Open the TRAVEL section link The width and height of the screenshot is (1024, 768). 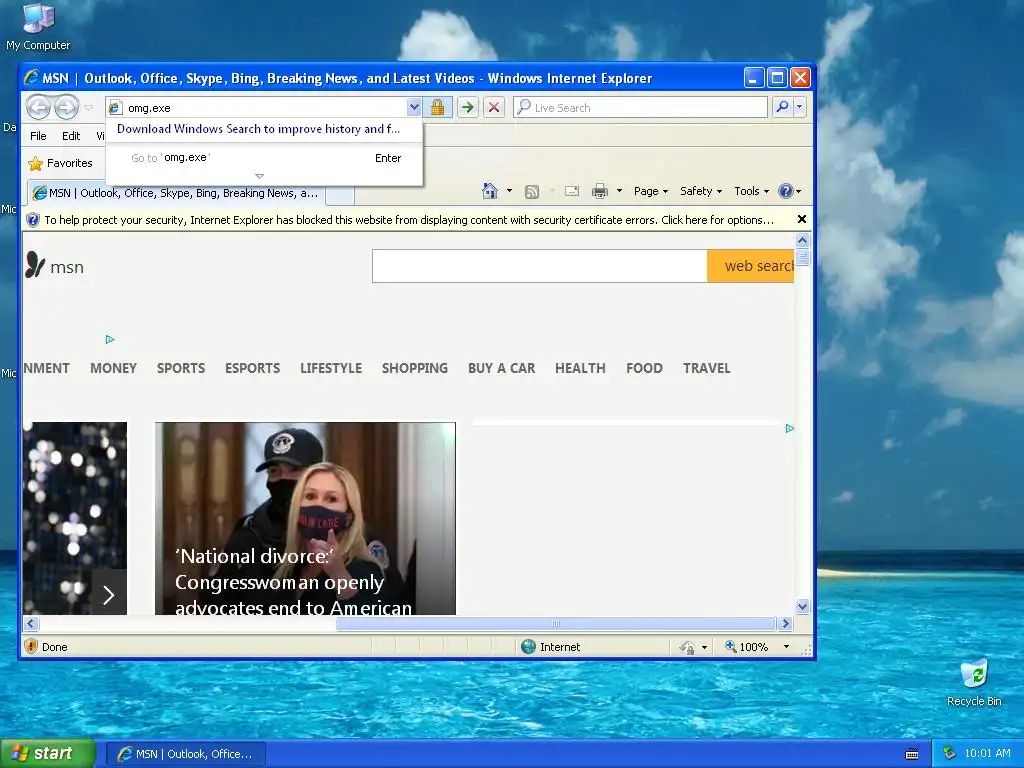pos(707,368)
